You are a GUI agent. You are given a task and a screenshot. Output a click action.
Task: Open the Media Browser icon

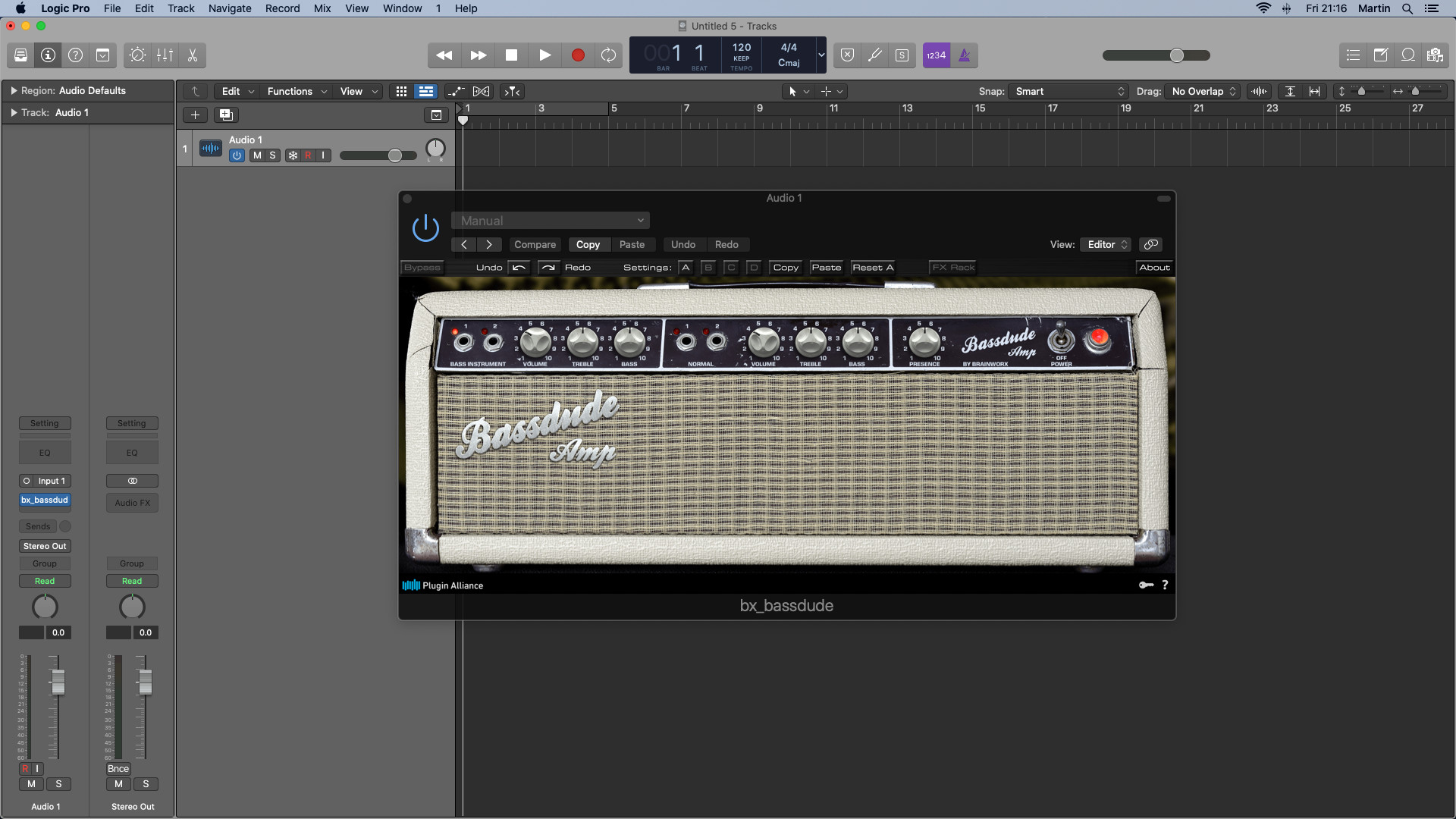[x=1435, y=55]
